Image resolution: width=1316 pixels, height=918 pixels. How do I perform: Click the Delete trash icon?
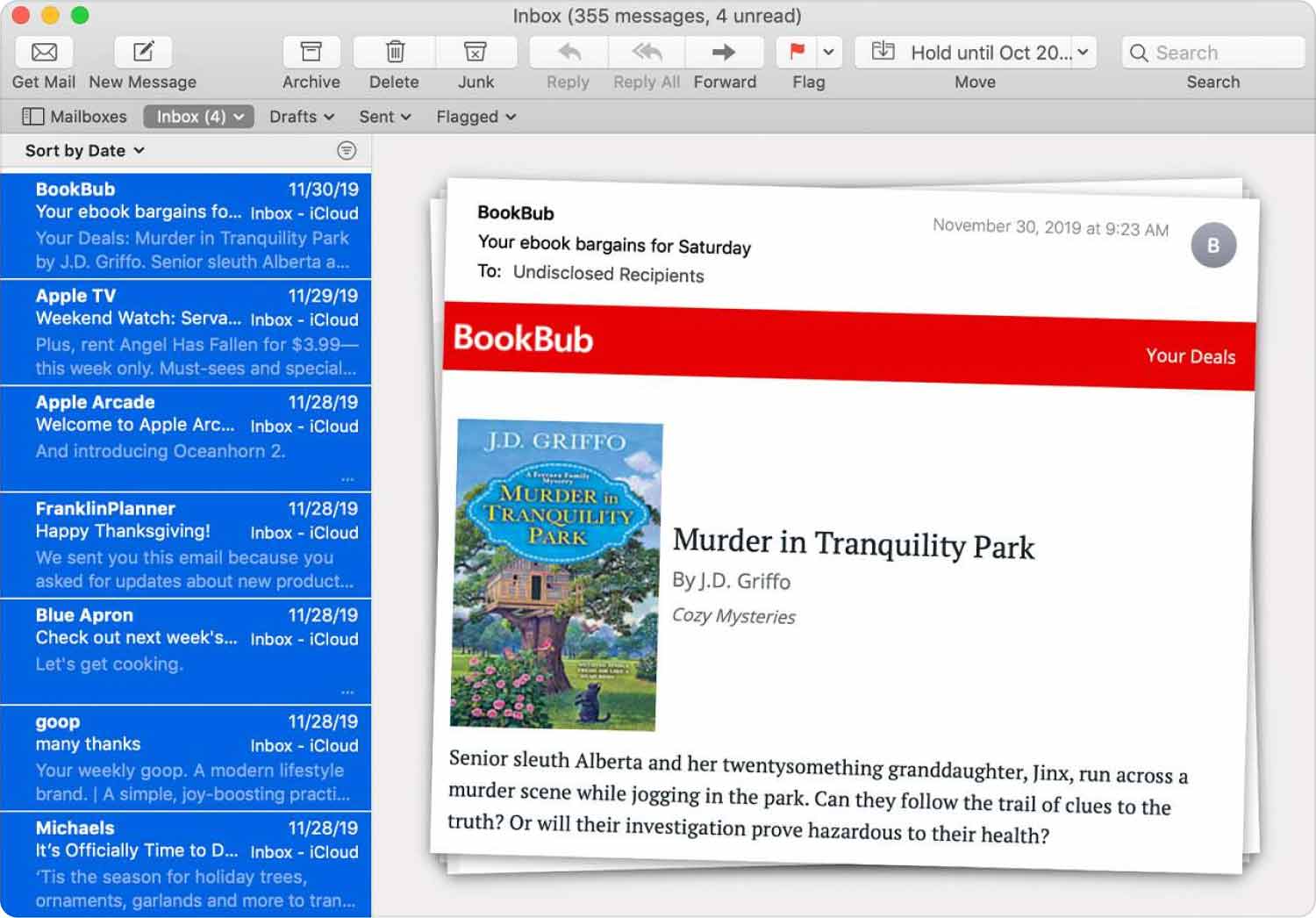point(395,53)
